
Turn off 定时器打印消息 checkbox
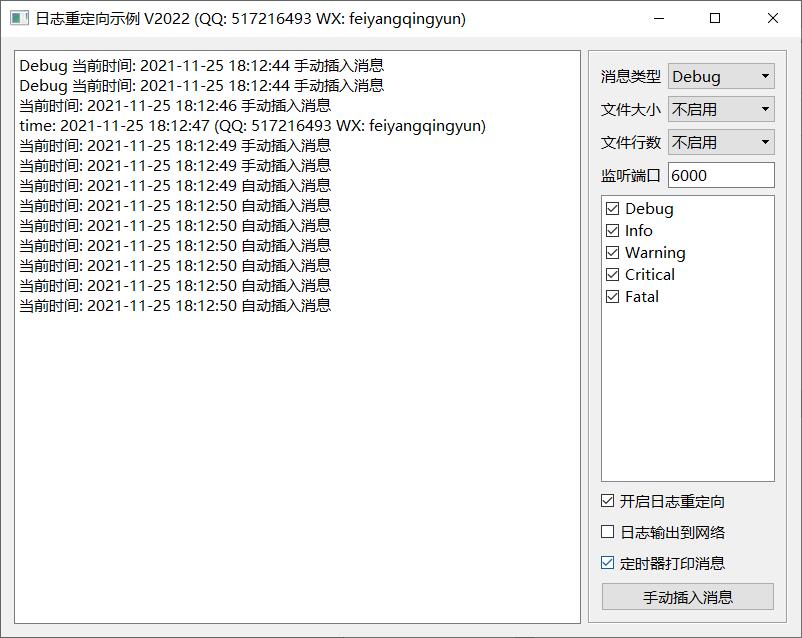[x=608, y=564]
